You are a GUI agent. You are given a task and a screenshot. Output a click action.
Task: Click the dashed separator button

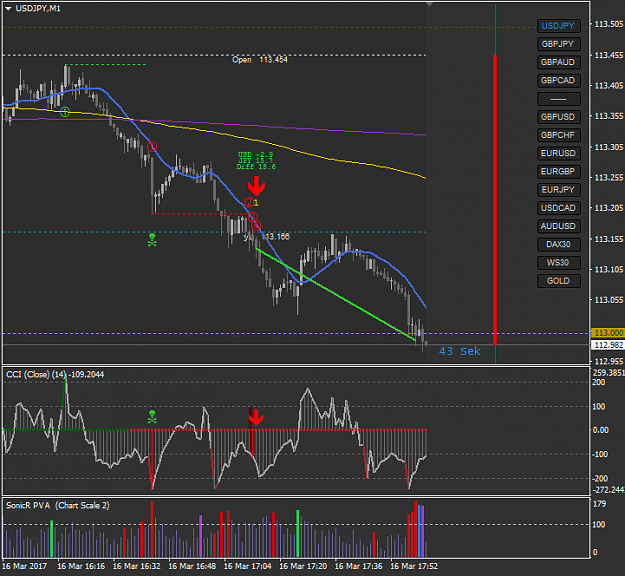click(558, 99)
